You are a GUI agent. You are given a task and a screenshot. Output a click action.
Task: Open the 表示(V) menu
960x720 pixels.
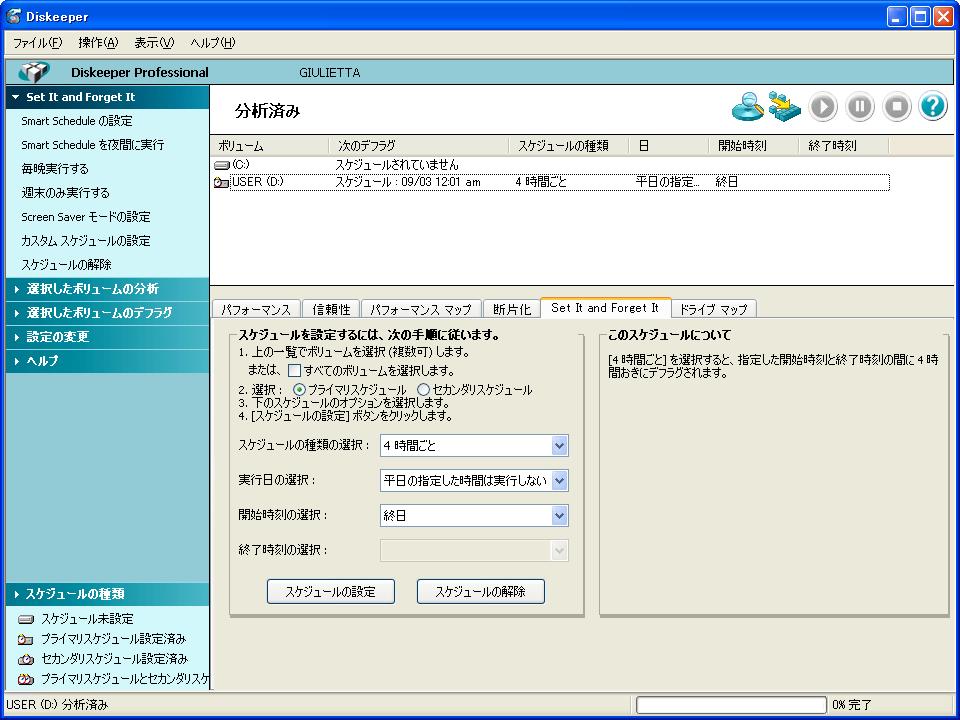154,43
